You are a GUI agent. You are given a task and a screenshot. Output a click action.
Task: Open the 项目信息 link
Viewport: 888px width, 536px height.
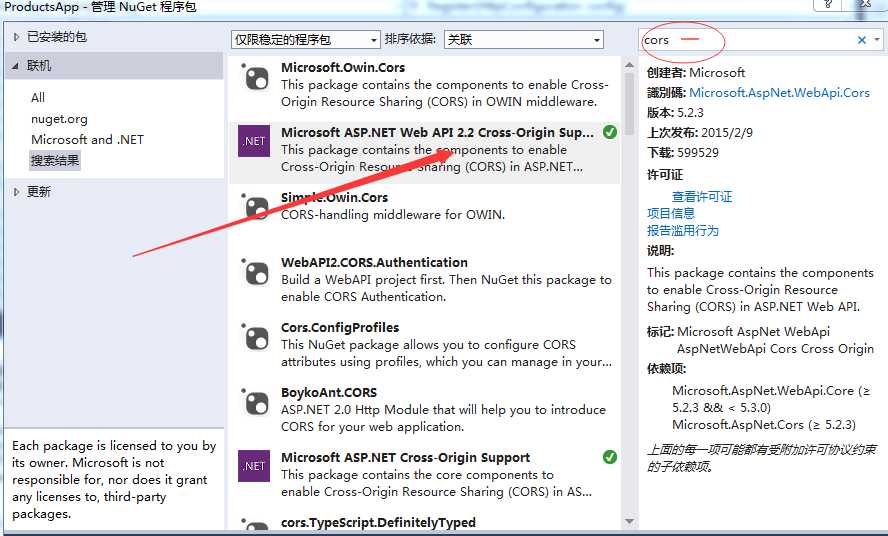671,213
